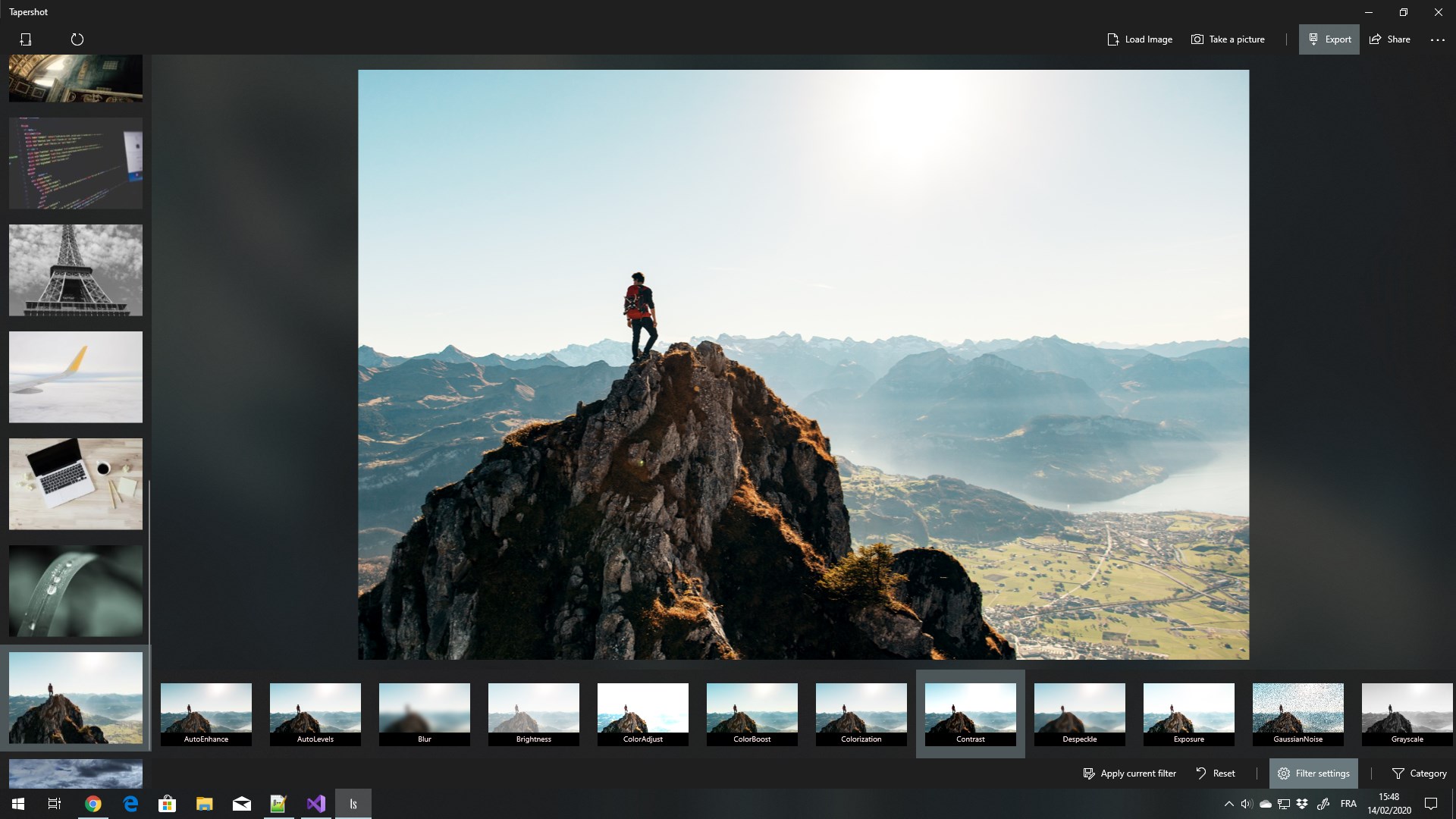Open Google Chrome from the taskbar
This screenshot has height=819, width=1456.
click(x=93, y=804)
